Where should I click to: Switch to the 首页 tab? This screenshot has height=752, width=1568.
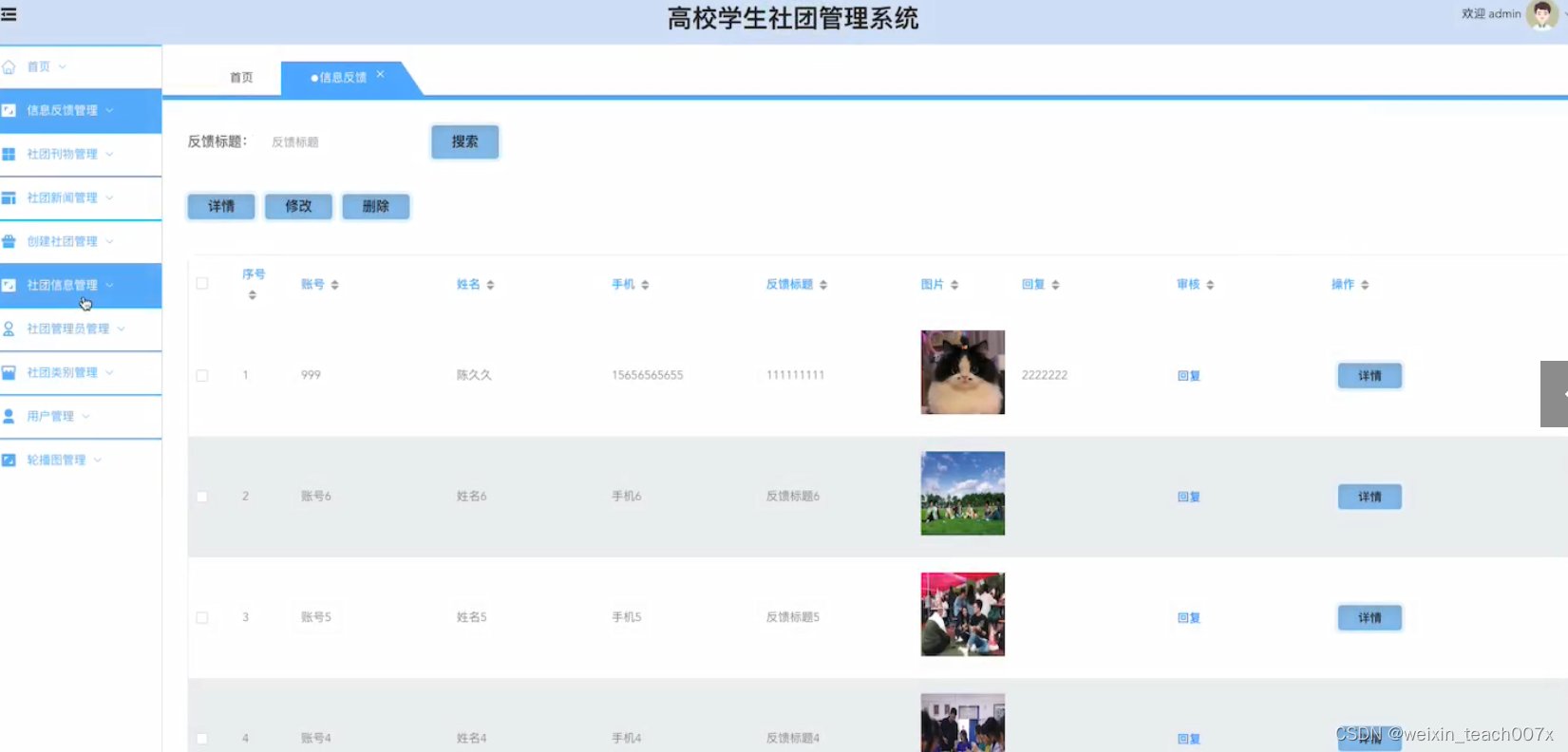(241, 78)
